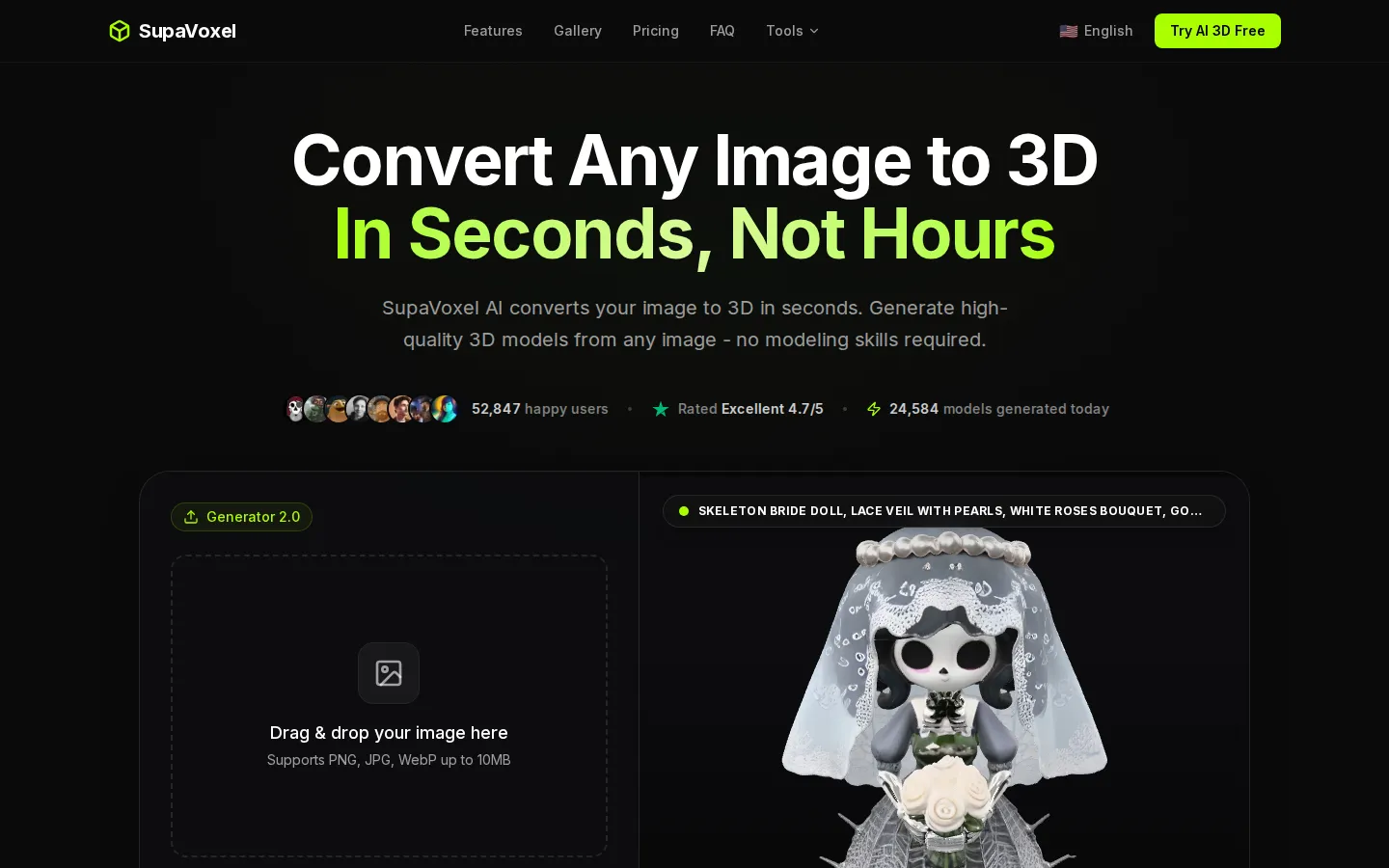
Task: Open the Pricing nav item
Action: click(656, 31)
